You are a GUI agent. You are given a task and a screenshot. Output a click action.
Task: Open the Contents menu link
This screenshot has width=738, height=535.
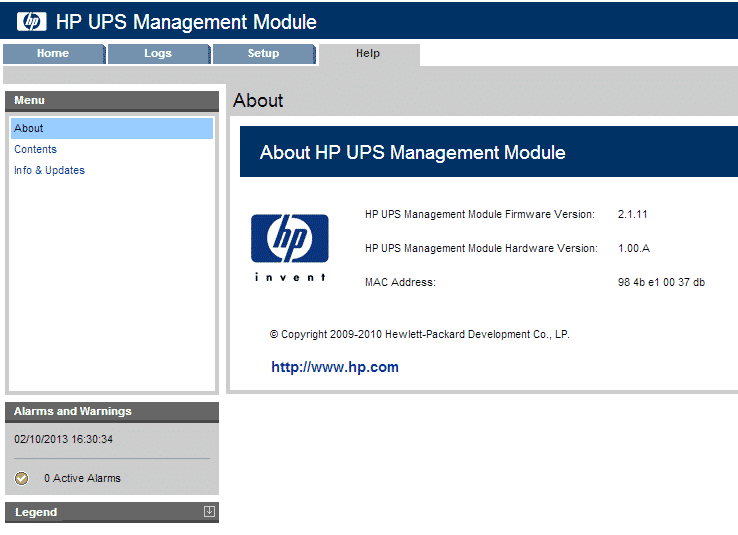[35, 149]
